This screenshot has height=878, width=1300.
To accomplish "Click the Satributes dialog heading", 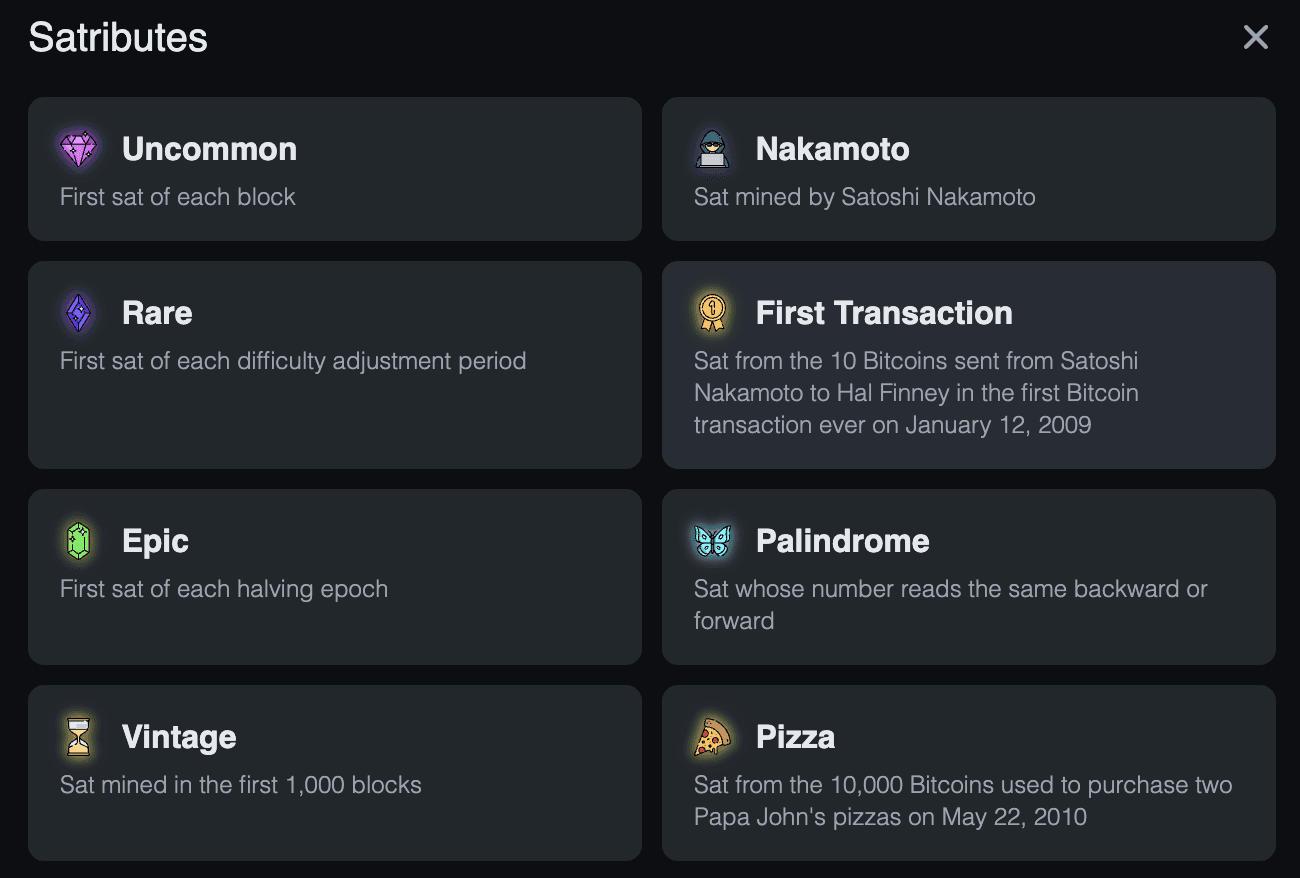I will coord(118,38).
